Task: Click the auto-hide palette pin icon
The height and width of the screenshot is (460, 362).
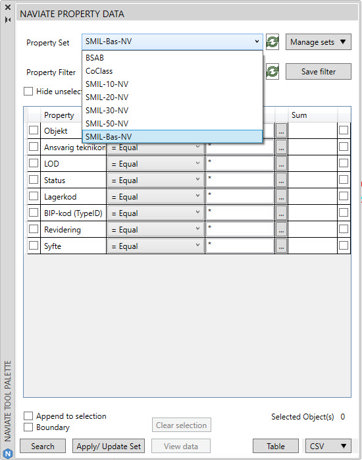Action: [8, 20]
